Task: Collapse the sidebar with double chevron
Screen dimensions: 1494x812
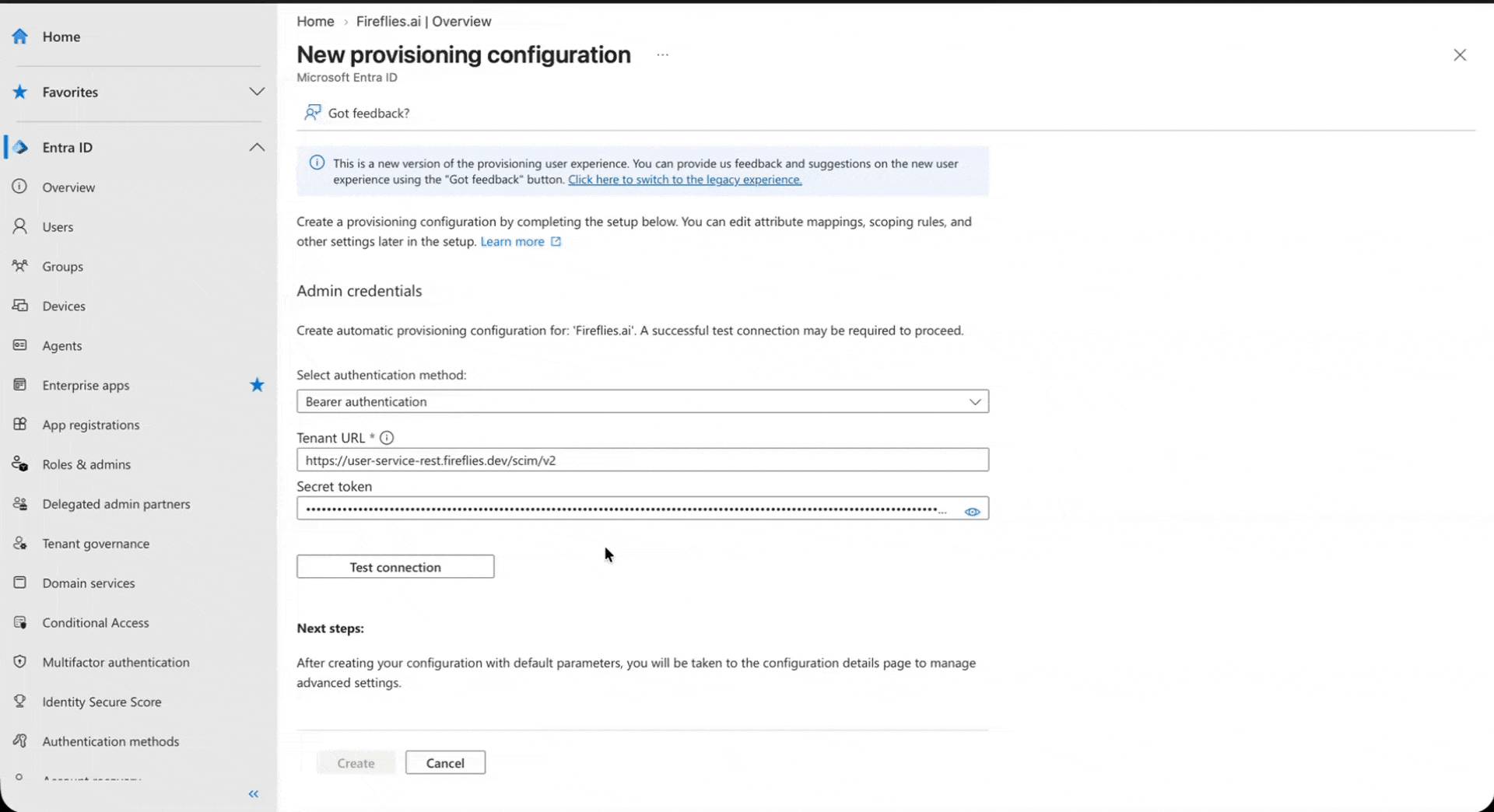Action: 254,794
